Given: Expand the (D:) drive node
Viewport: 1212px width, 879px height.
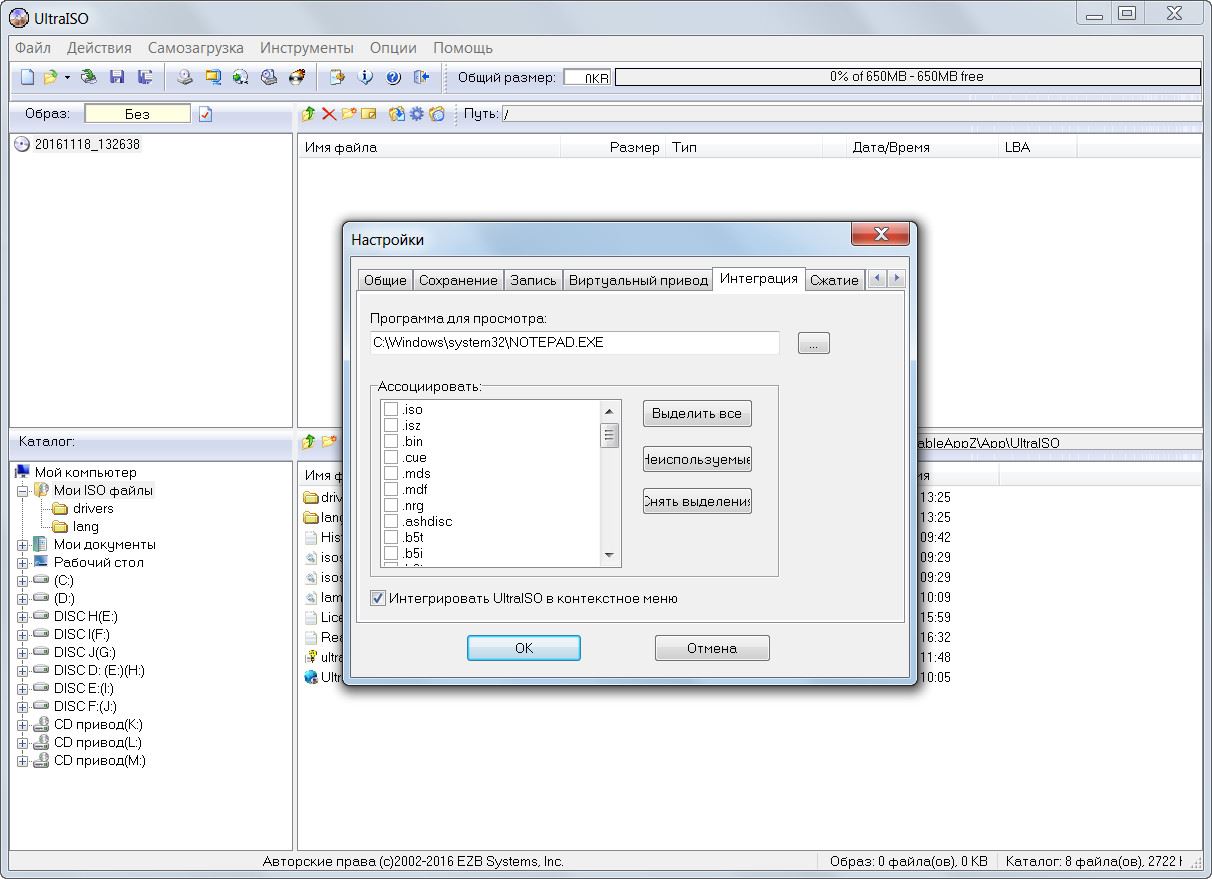Looking at the screenshot, I should tap(22, 599).
